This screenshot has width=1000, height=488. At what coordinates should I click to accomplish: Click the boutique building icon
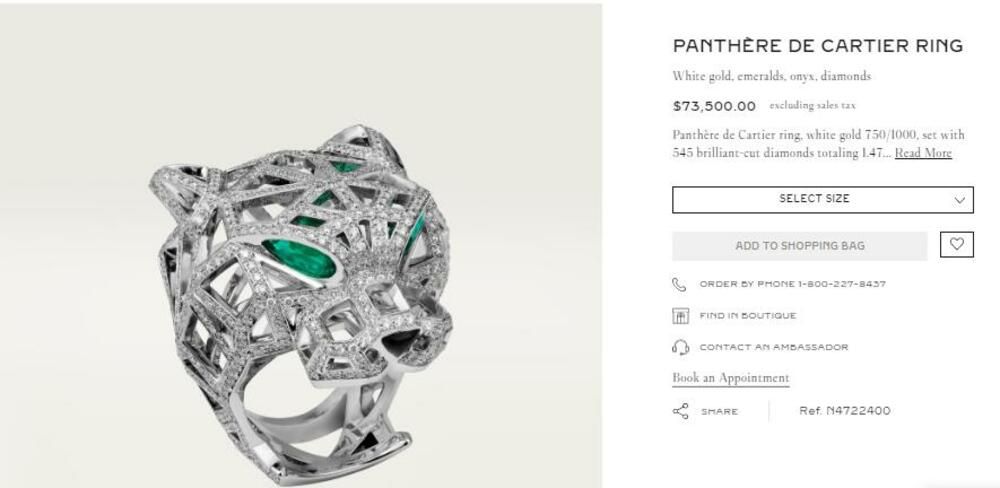click(680, 316)
